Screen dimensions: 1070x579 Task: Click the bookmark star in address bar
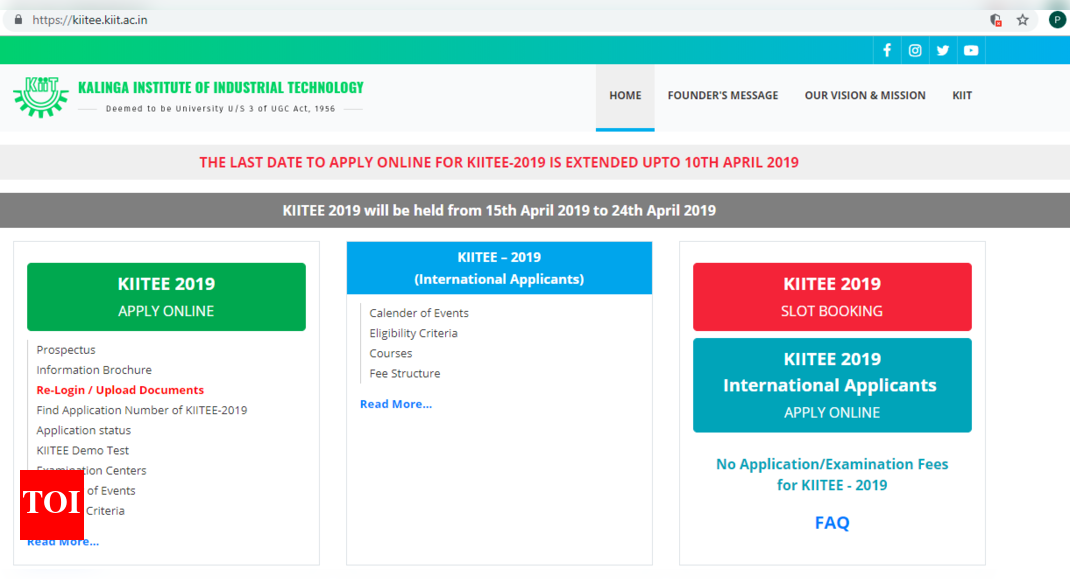pyautogui.click(x=1022, y=20)
